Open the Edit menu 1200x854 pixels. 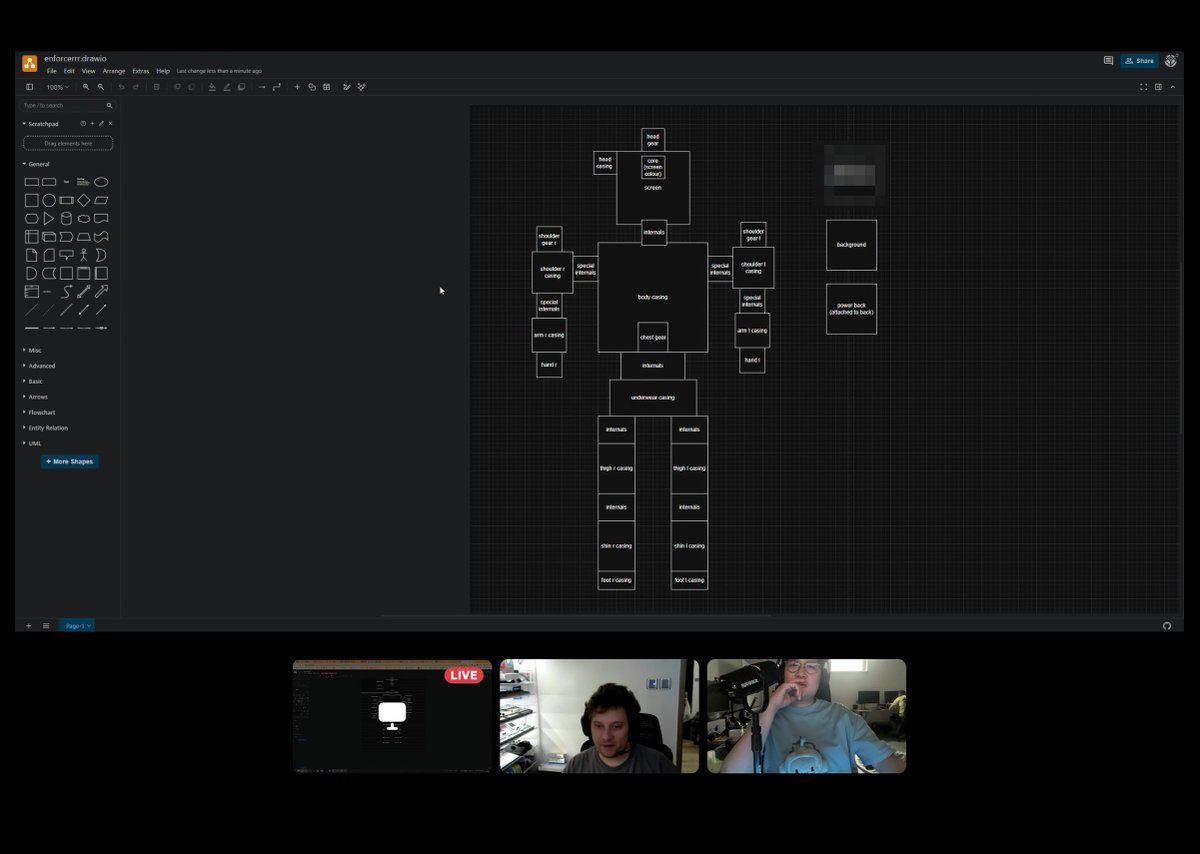point(69,71)
